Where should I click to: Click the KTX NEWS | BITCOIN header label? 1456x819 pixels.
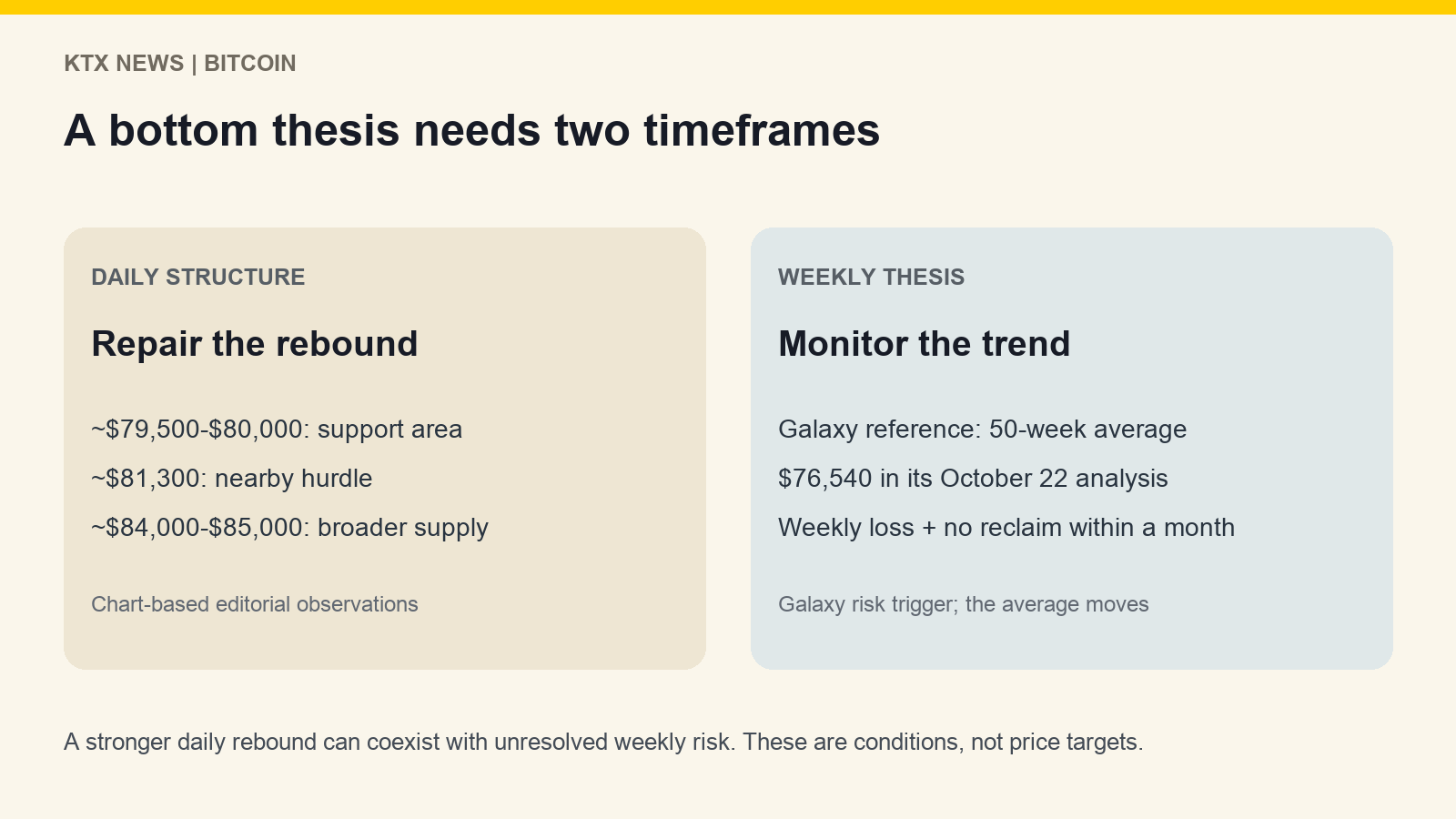(180, 64)
